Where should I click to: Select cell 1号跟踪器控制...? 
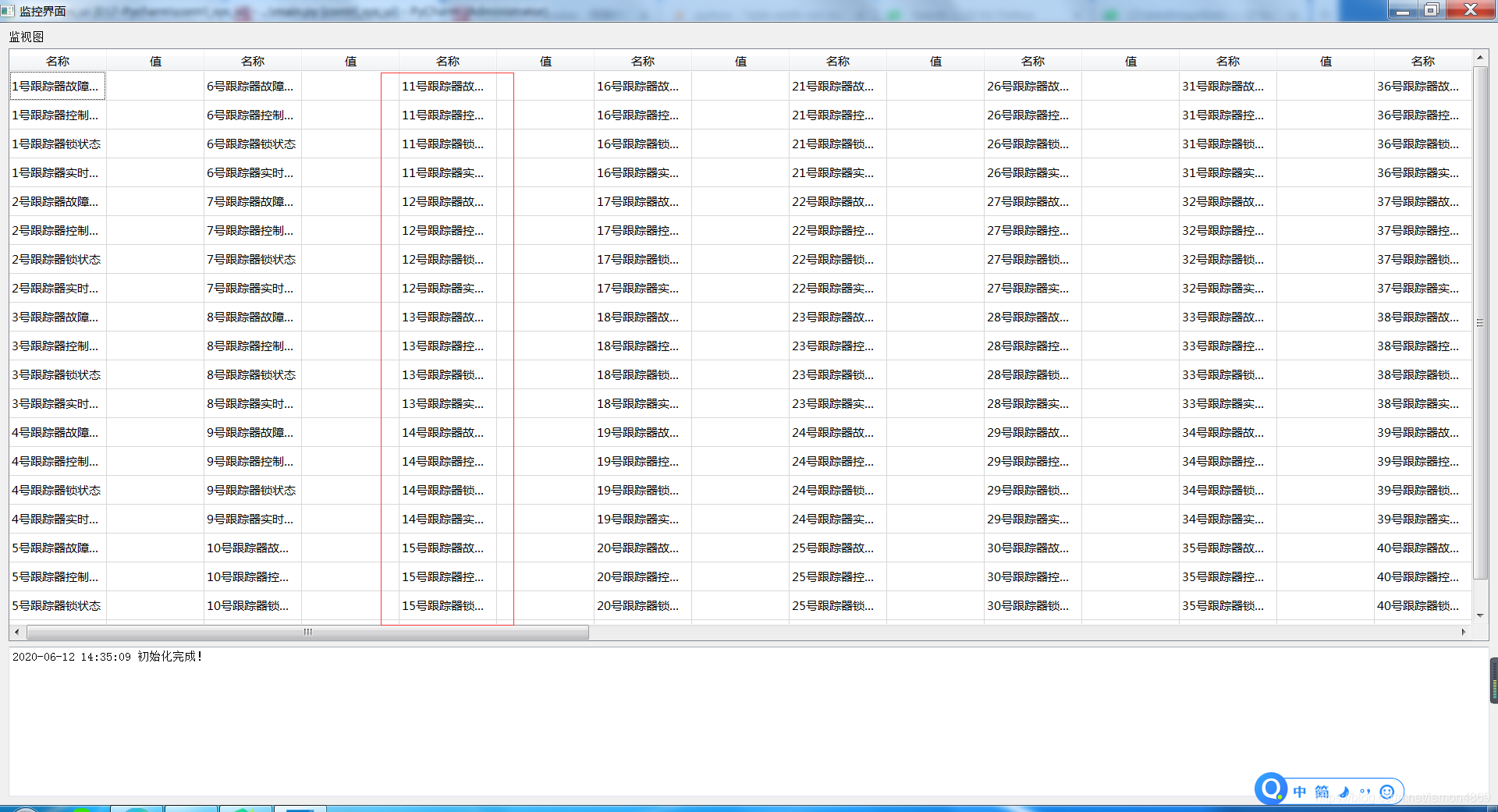58,115
